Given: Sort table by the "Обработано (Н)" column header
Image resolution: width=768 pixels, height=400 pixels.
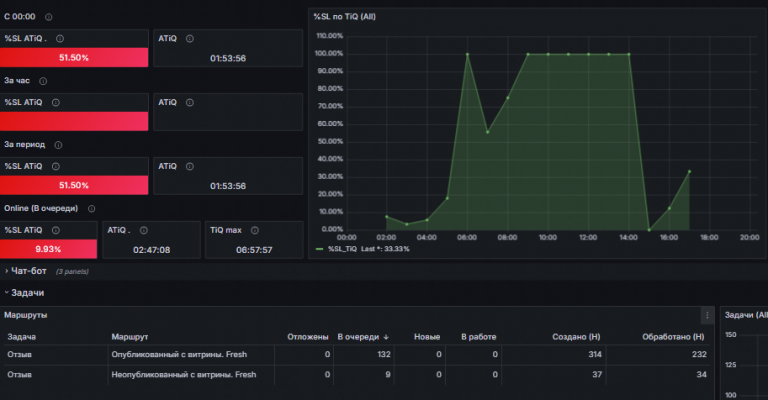Looking at the screenshot, I should tap(673, 337).
